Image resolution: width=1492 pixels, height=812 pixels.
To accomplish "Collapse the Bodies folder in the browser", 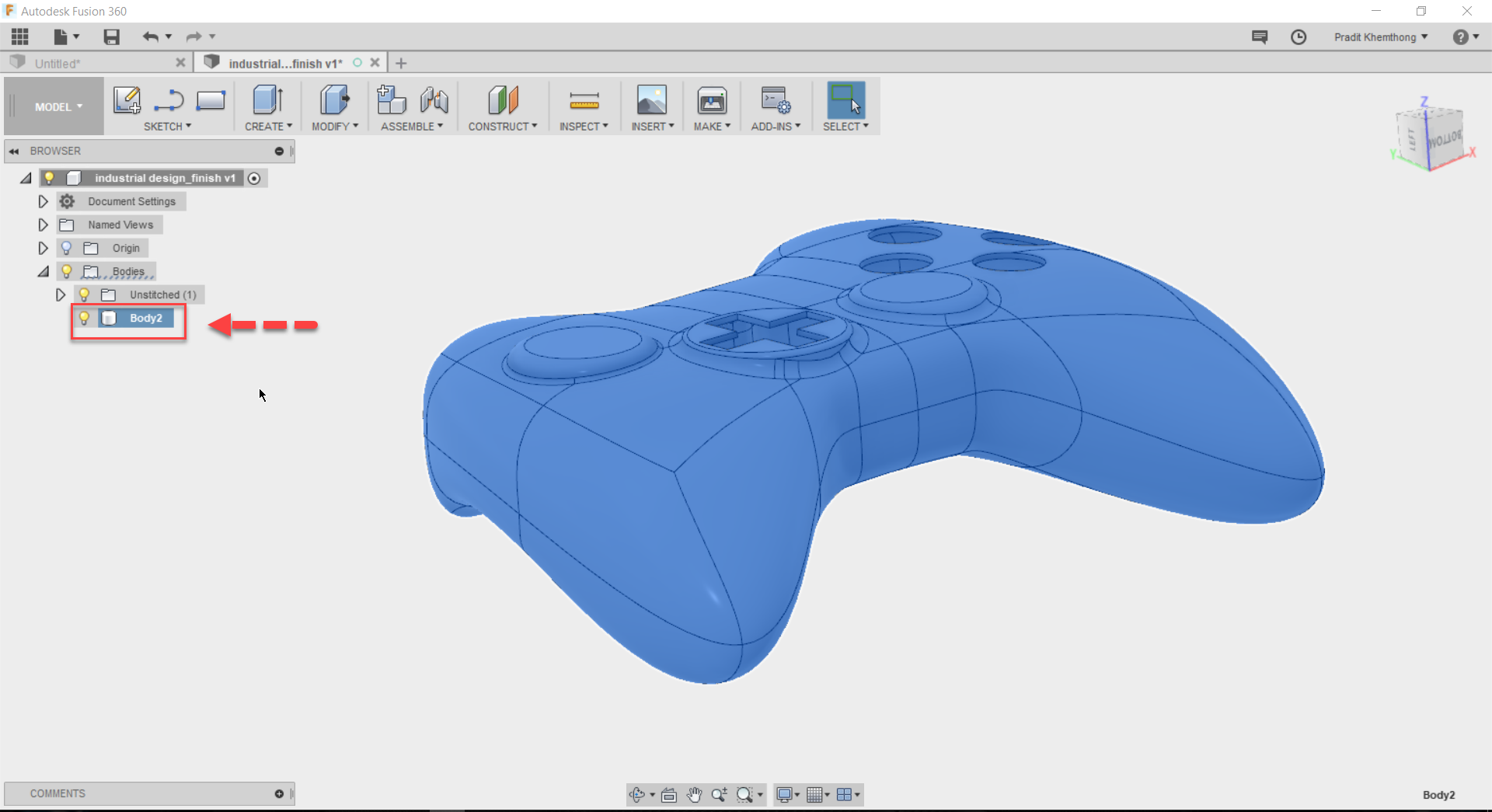I will point(44,271).
